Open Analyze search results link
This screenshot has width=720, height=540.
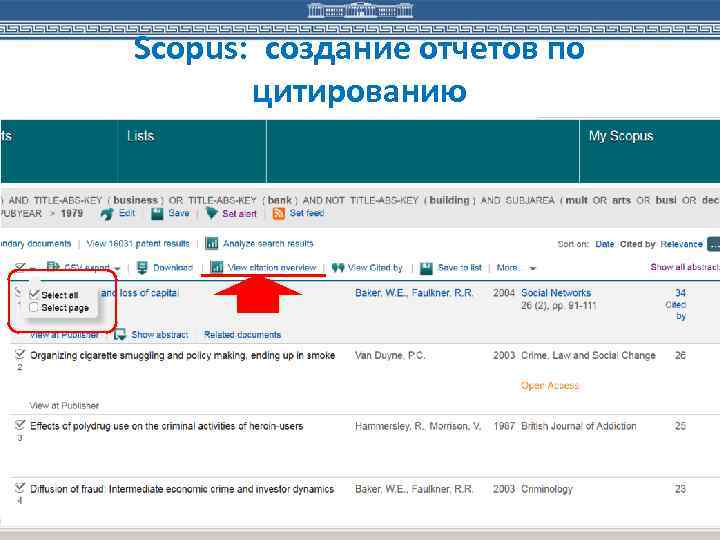[x=268, y=243]
